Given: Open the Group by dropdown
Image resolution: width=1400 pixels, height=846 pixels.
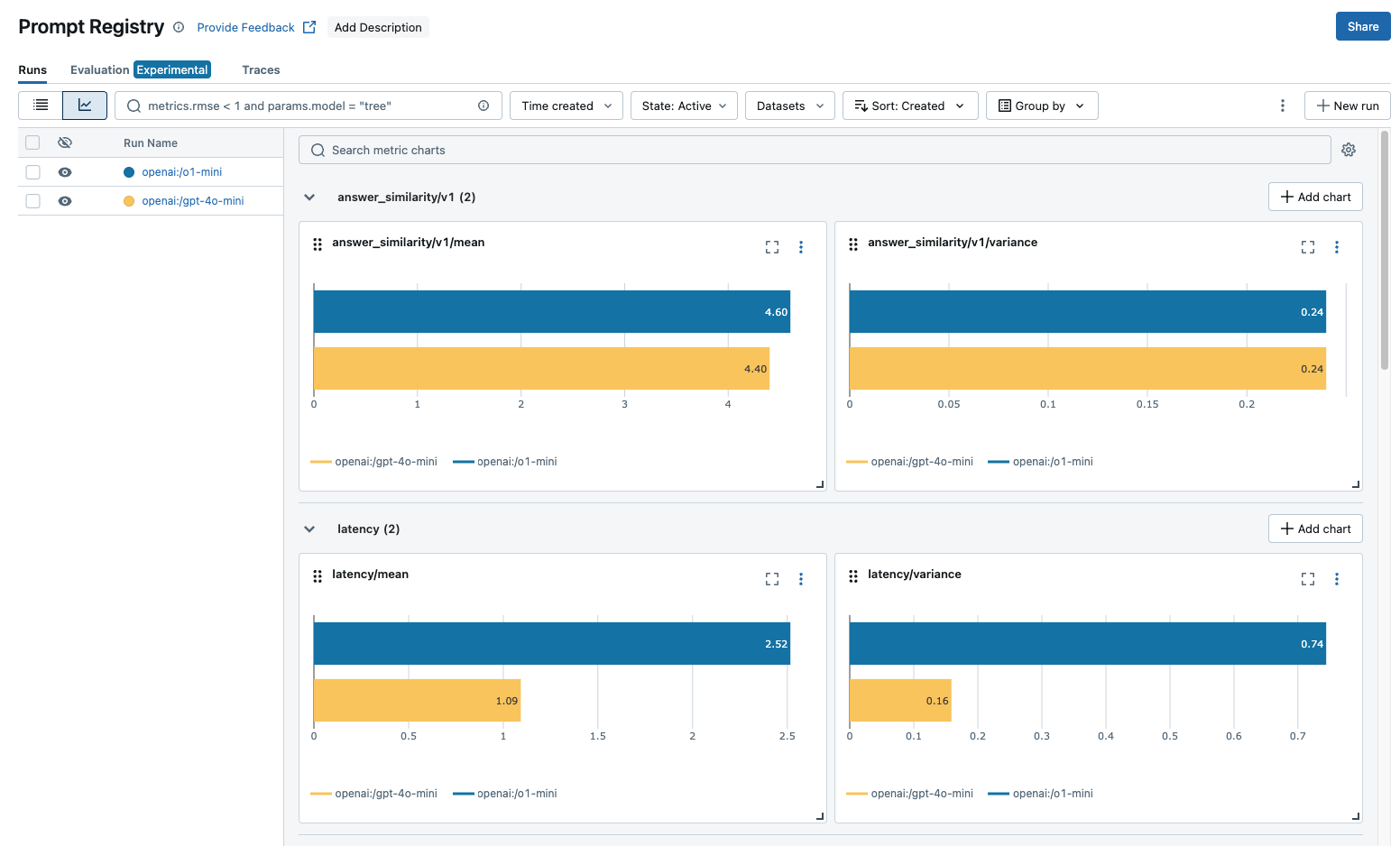Looking at the screenshot, I should pos(1041,106).
